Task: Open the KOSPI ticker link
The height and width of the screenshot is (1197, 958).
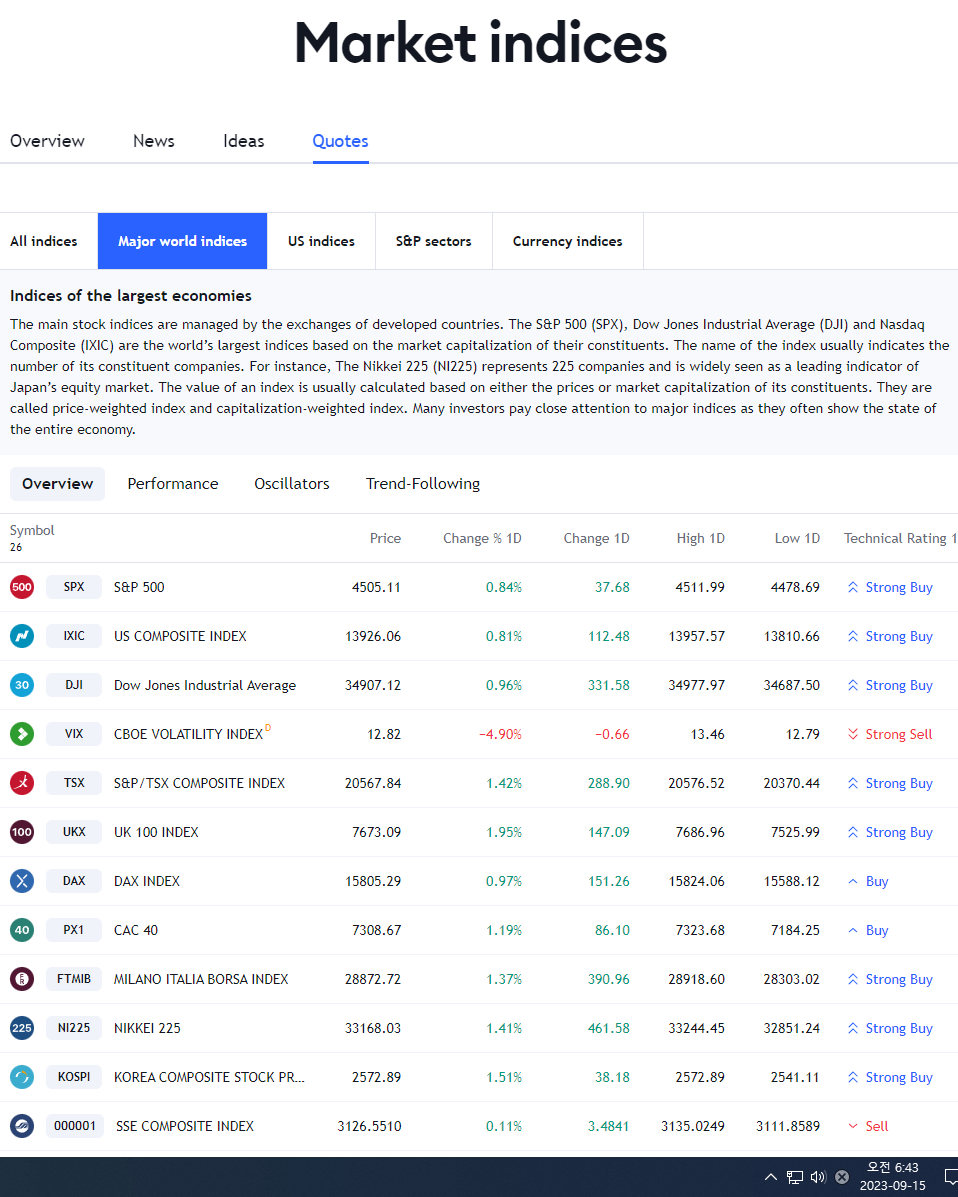Action: point(74,1076)
